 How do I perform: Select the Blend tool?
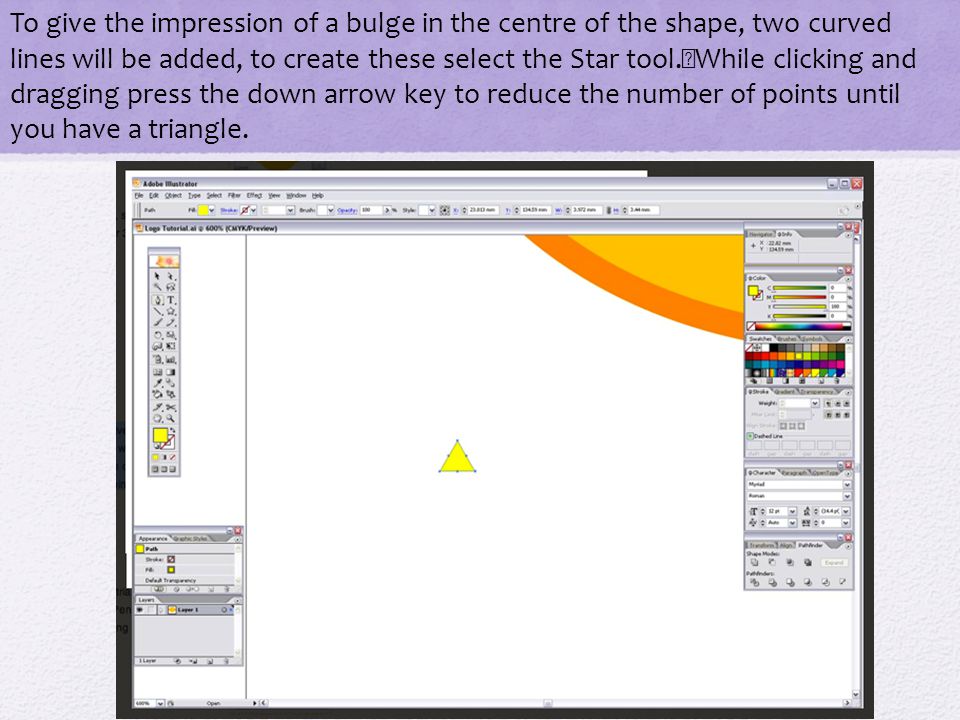point(171,383)
